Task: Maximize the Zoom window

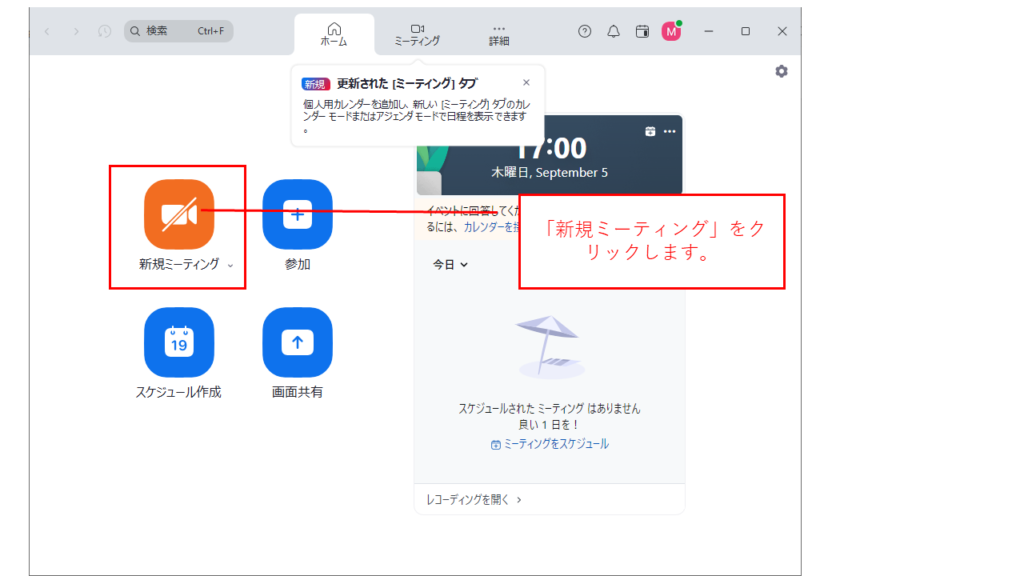Action: 745,31
